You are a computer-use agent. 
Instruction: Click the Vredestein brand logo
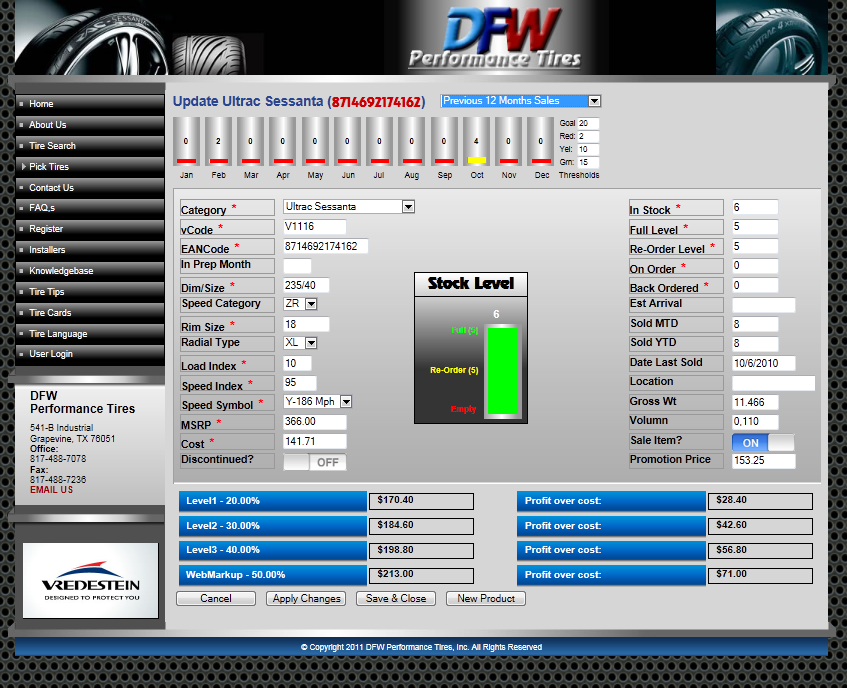[91, 580]
